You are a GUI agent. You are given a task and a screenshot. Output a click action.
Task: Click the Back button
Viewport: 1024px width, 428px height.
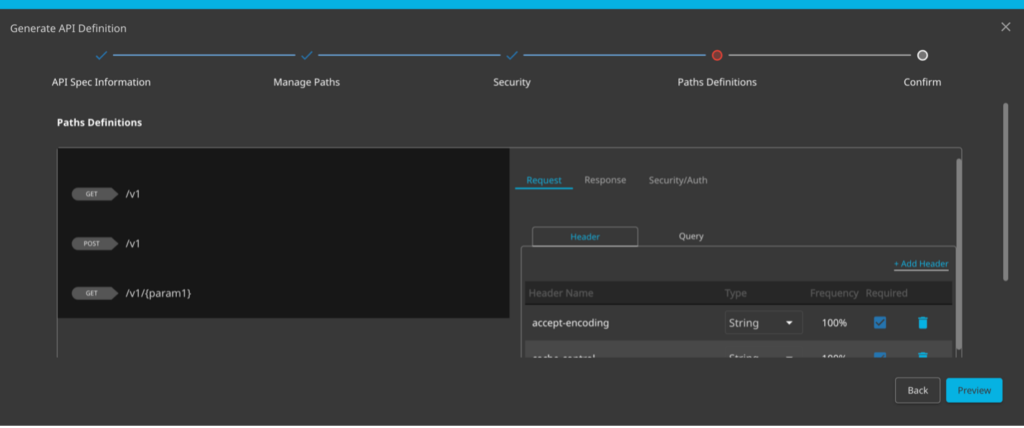coord(918,390)
